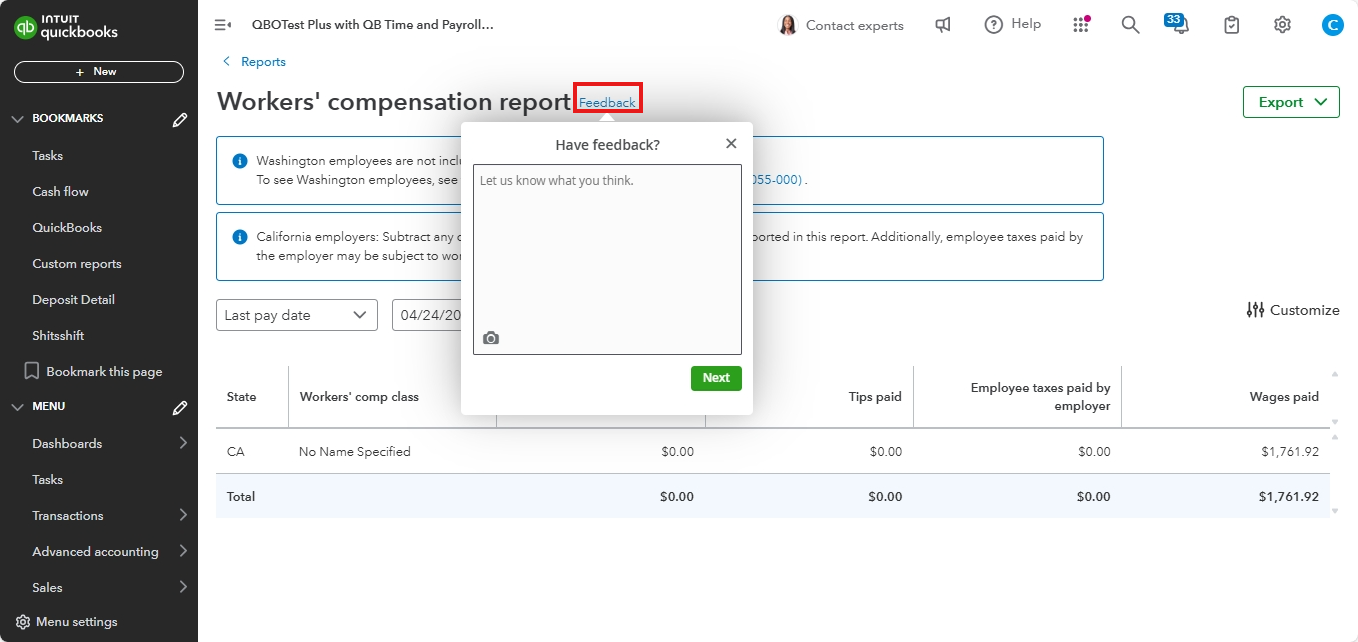Edit bookmarks with pencil icon
This screenshot has height=642, width=1358.
[180, 120]
